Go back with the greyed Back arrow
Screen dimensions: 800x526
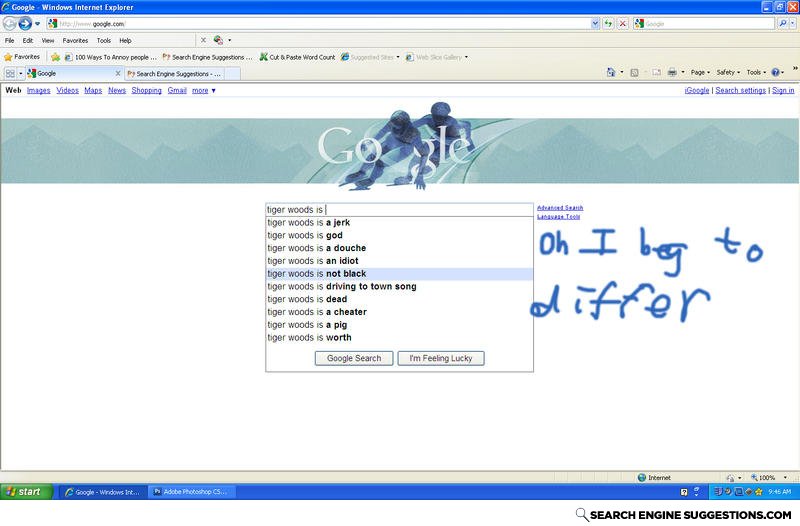click(9, 23)
